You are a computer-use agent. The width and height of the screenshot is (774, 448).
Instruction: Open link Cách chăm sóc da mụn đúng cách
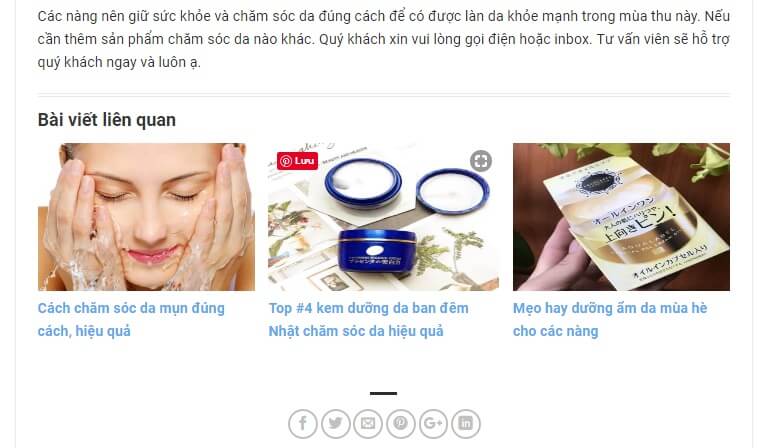tap(131, 319)
